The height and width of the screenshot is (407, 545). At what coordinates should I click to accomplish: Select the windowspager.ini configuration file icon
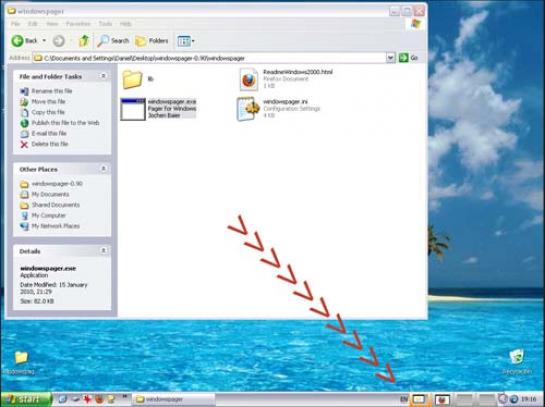pyautogui.click(x=248, y=109)
